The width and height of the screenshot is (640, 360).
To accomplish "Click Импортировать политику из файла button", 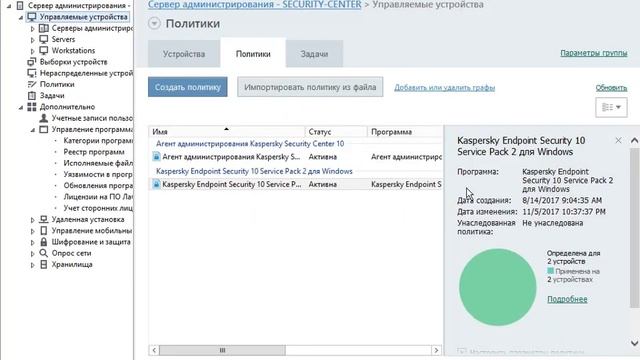I will click(x=310, y=87).
